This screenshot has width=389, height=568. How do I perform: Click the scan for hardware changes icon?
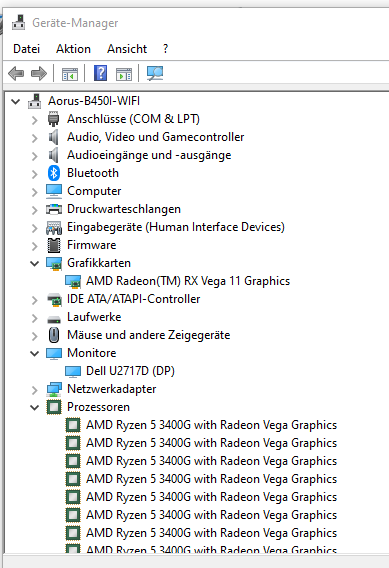click(155, 74)
